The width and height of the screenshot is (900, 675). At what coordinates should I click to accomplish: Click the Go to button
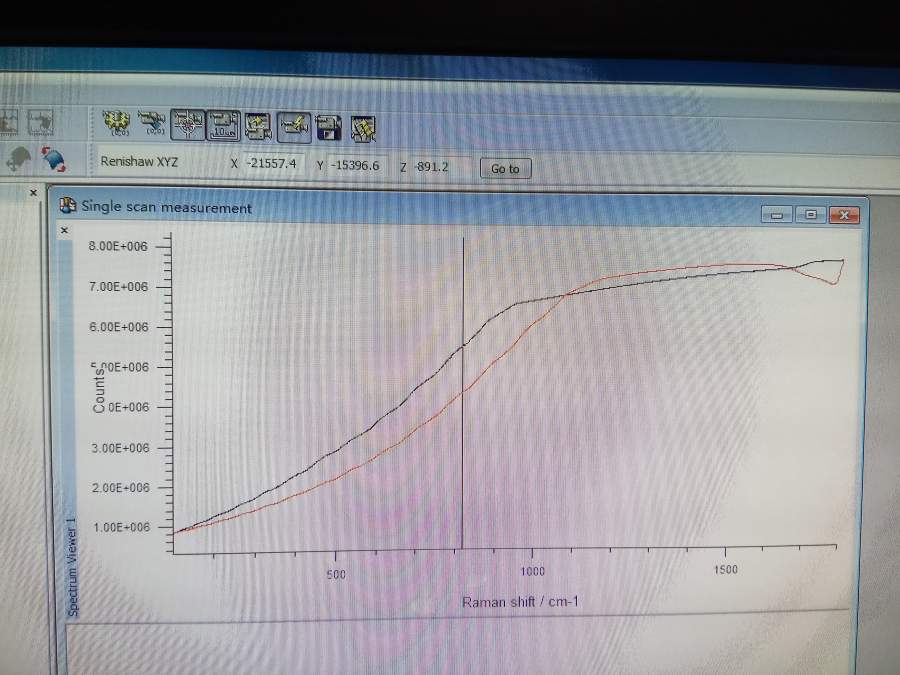point(505,169)
